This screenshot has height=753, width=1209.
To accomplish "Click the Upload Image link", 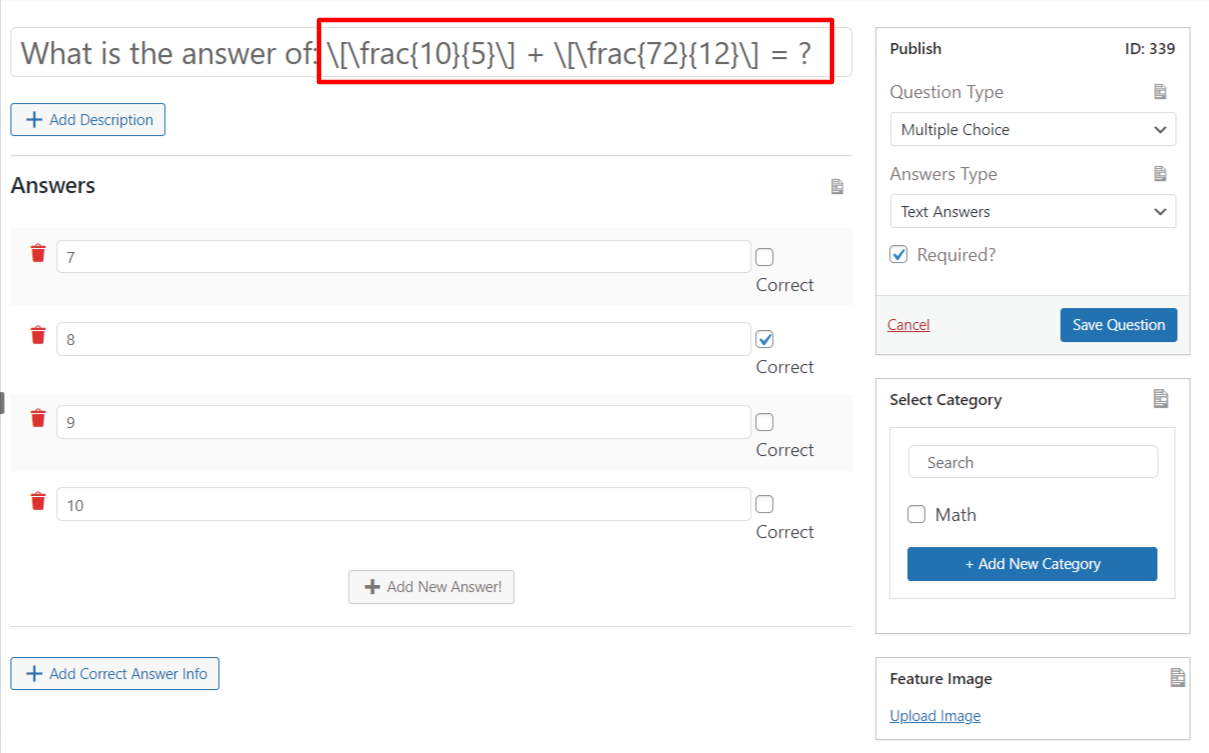I will [935, 716].
